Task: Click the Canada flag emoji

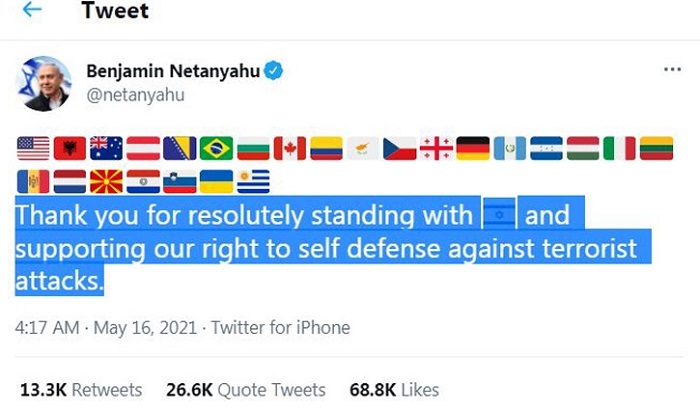Action: (289, 148)
